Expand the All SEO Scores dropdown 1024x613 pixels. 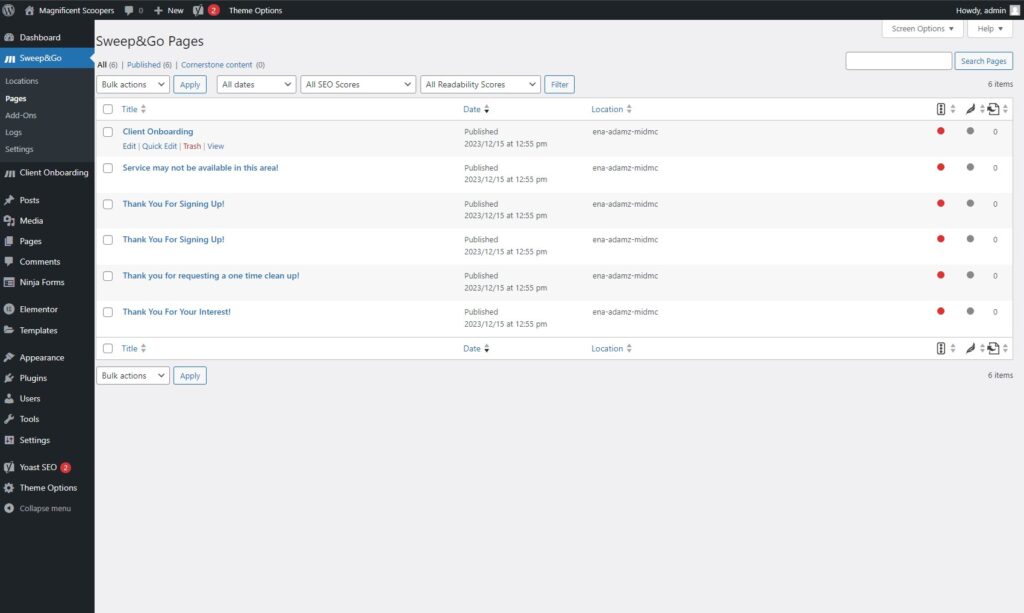coord(358,85)
